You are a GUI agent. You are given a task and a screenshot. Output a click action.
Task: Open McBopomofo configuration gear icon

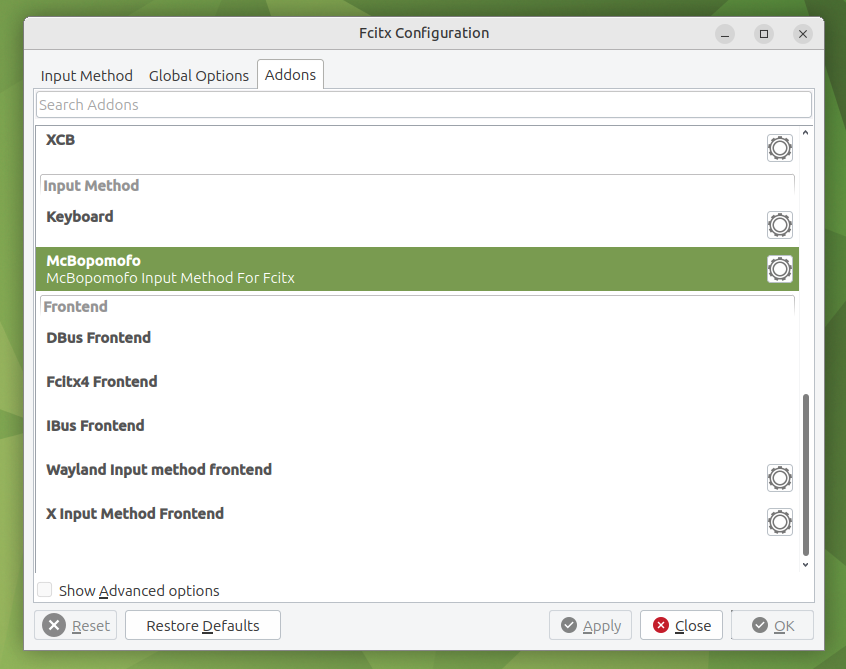tap(780, 269)
